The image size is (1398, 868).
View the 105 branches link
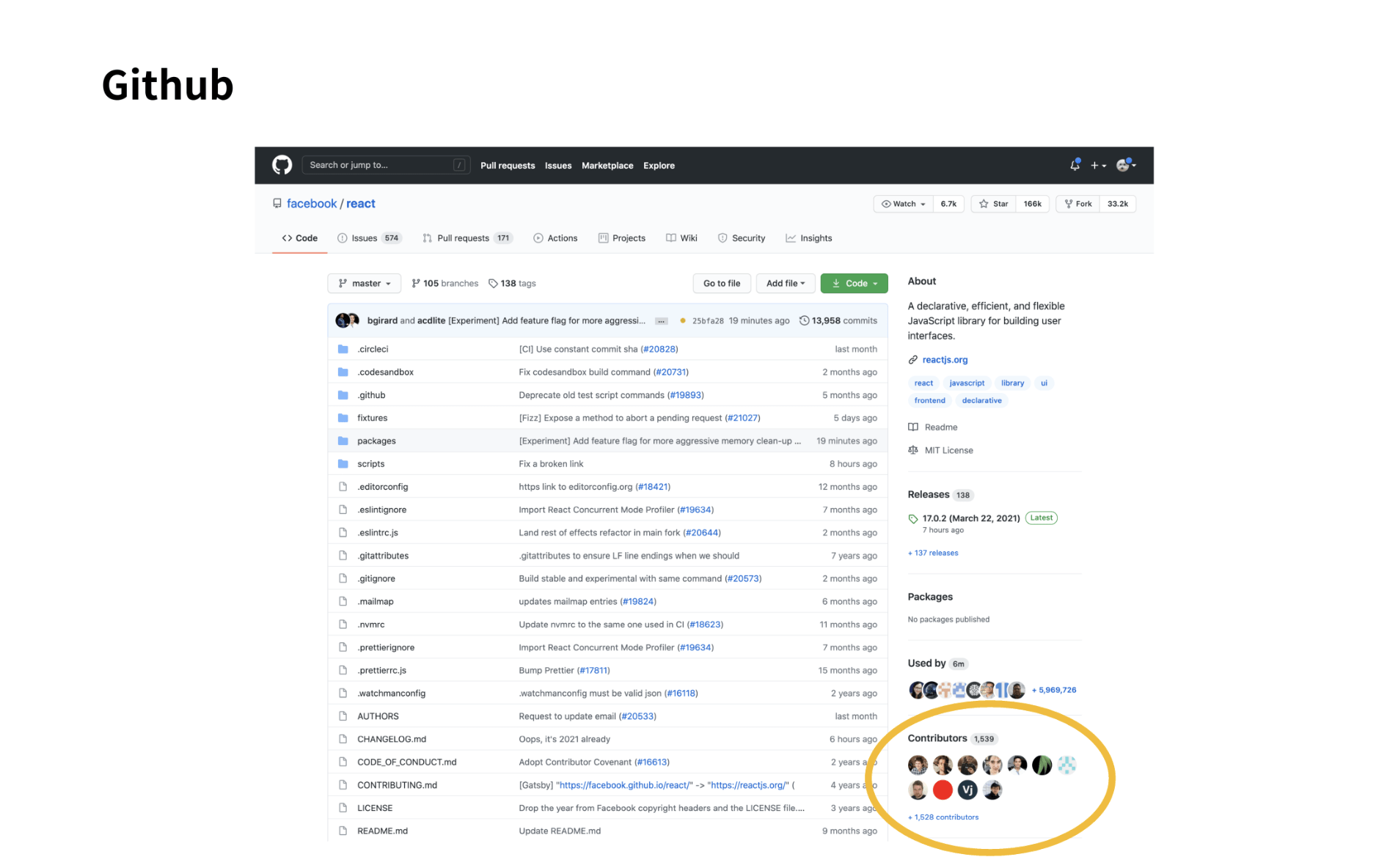[x=444, y=284]
